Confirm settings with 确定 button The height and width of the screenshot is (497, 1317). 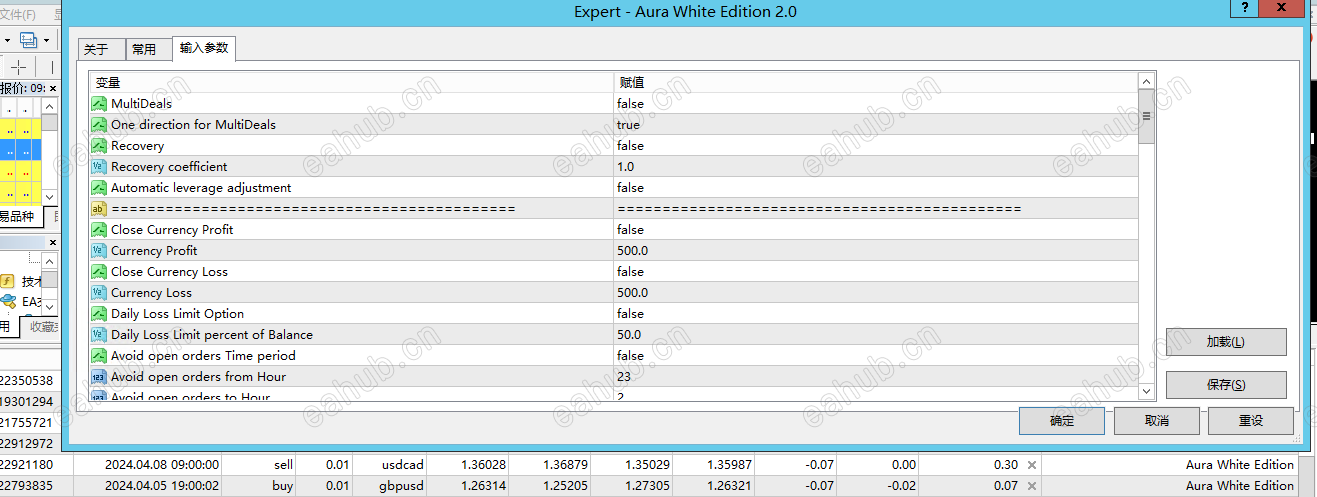[x=1062, y=421]
